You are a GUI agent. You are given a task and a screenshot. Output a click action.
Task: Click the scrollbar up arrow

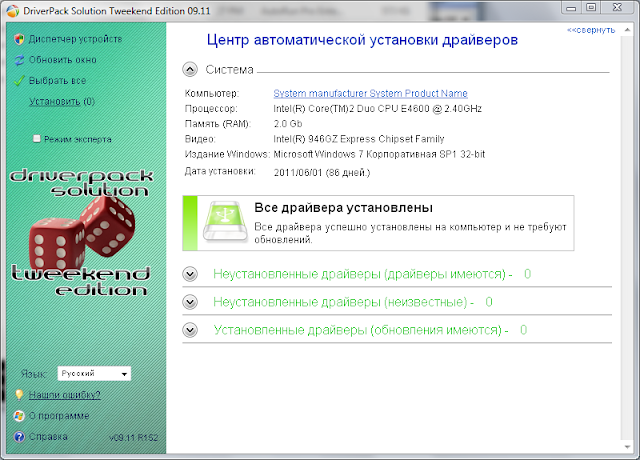click(627, 30)
